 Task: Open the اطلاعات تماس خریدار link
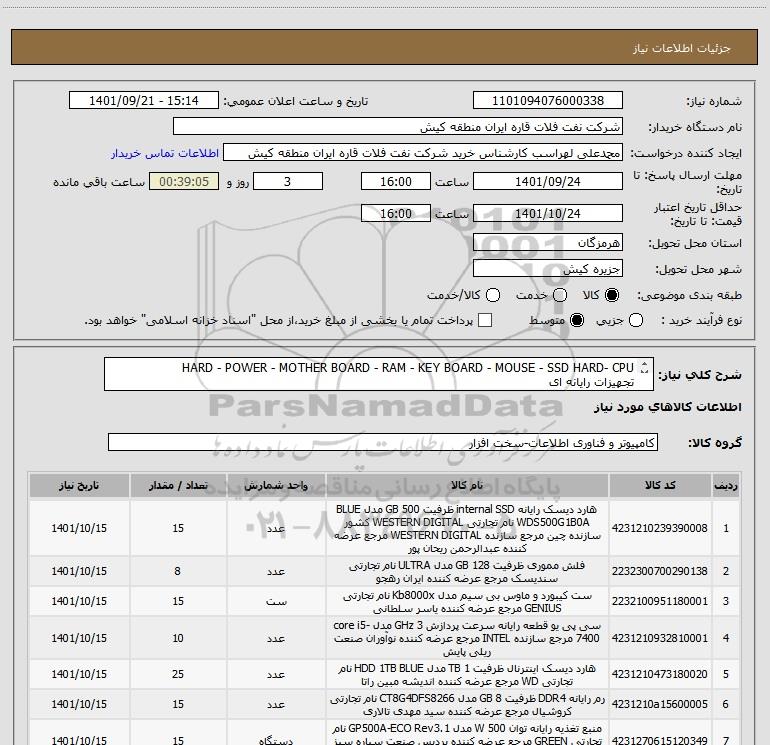pyautogui.click(x=165, y=153)
